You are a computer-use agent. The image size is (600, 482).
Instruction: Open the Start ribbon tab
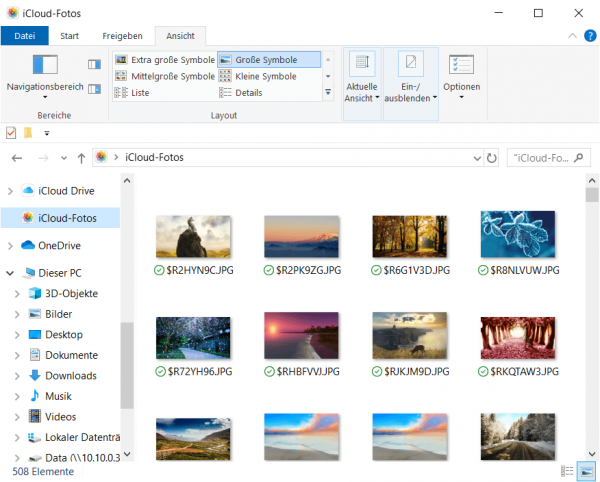tap(69, 36)
